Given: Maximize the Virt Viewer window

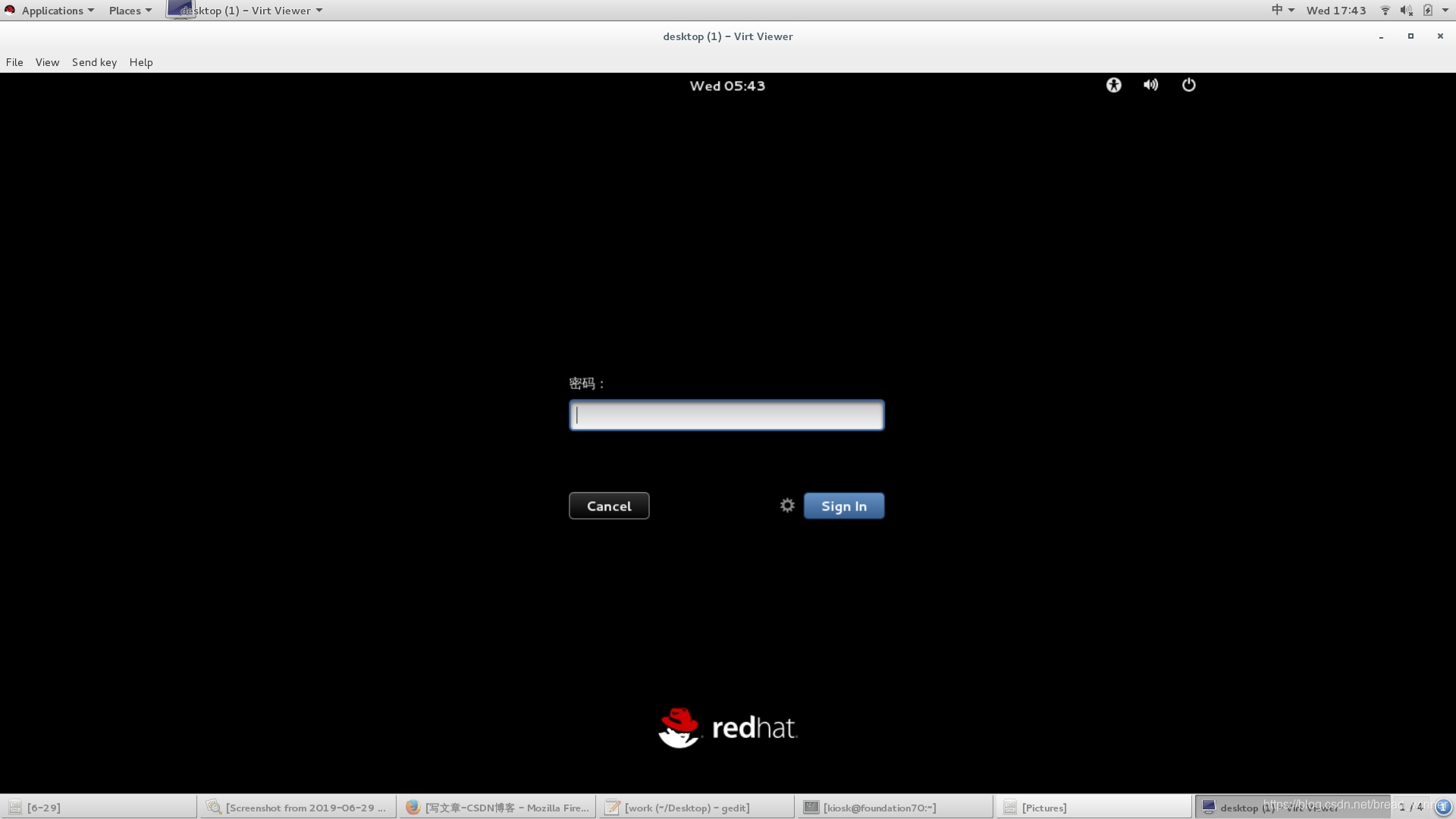Looking at the screenshot, I should click(1410, 36).
